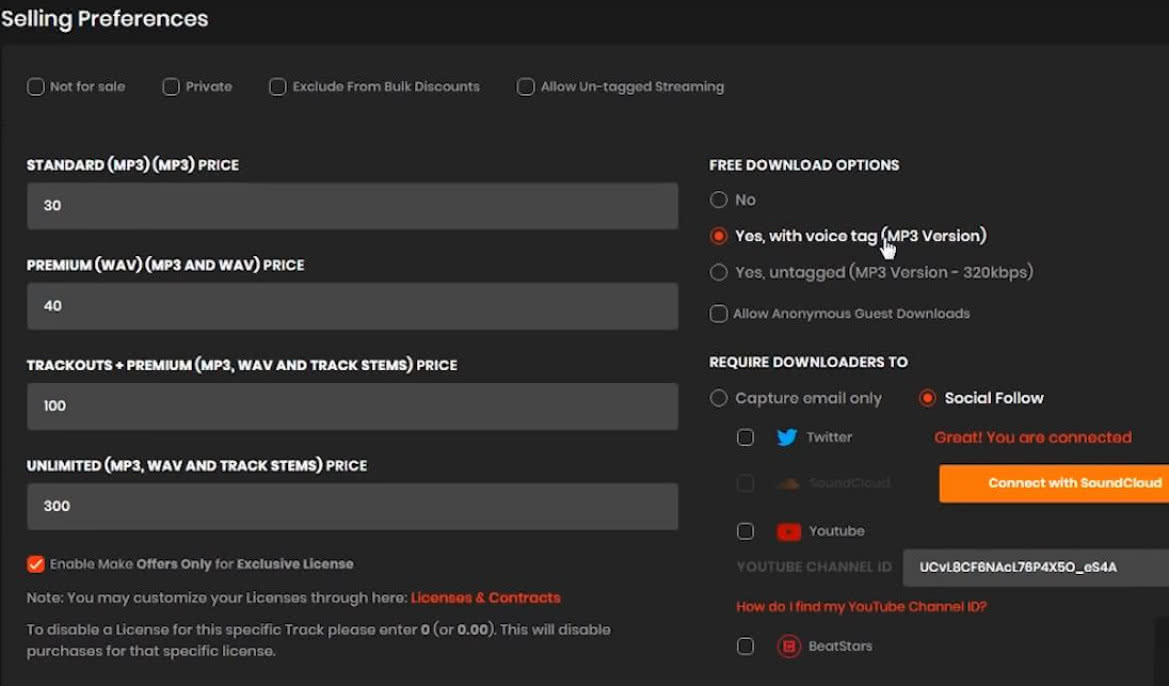The width and height of the screenshot is (1169, 686).
Task: Click the YouTube logo icon
Action: click(789, 531)
